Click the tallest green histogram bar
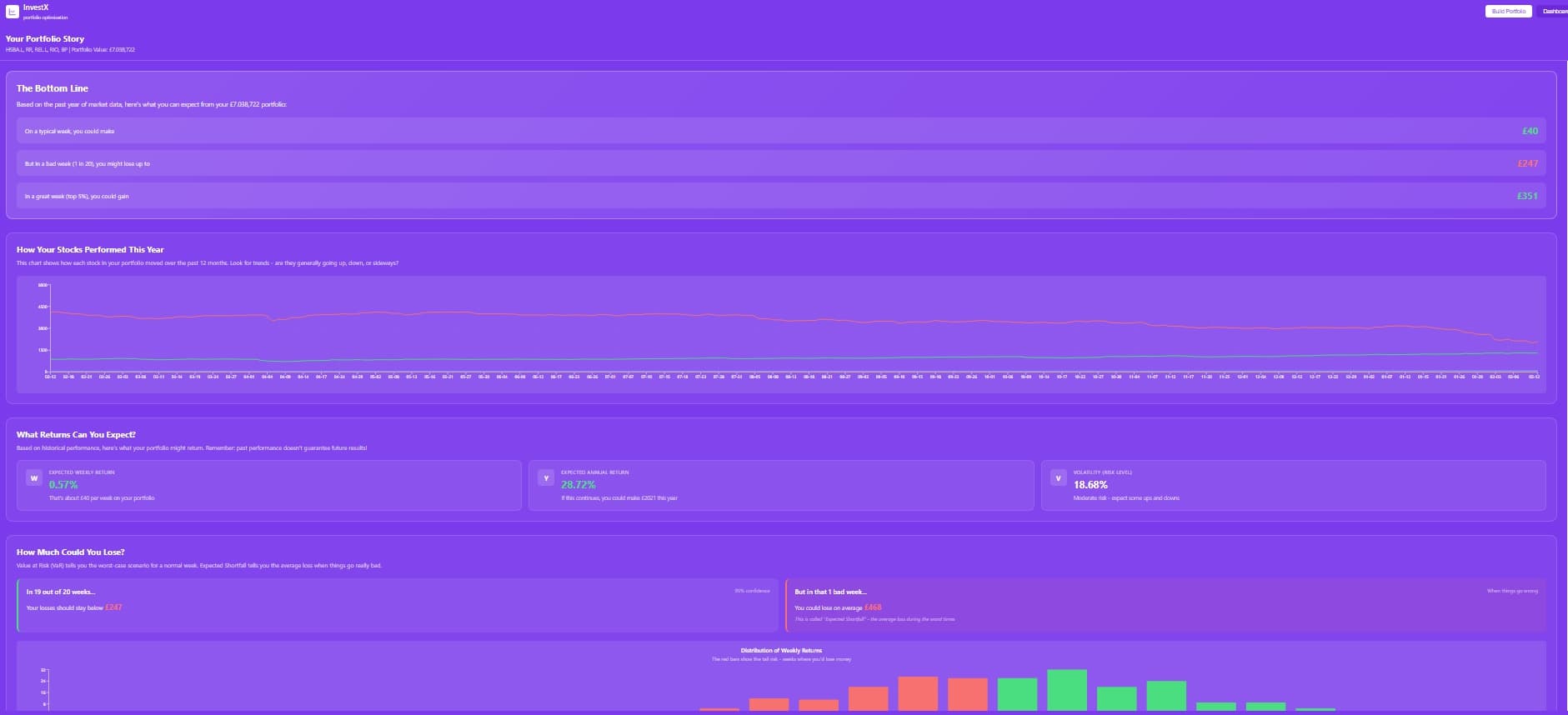Screen dimensions: 1568x715 coord(1066,690)
